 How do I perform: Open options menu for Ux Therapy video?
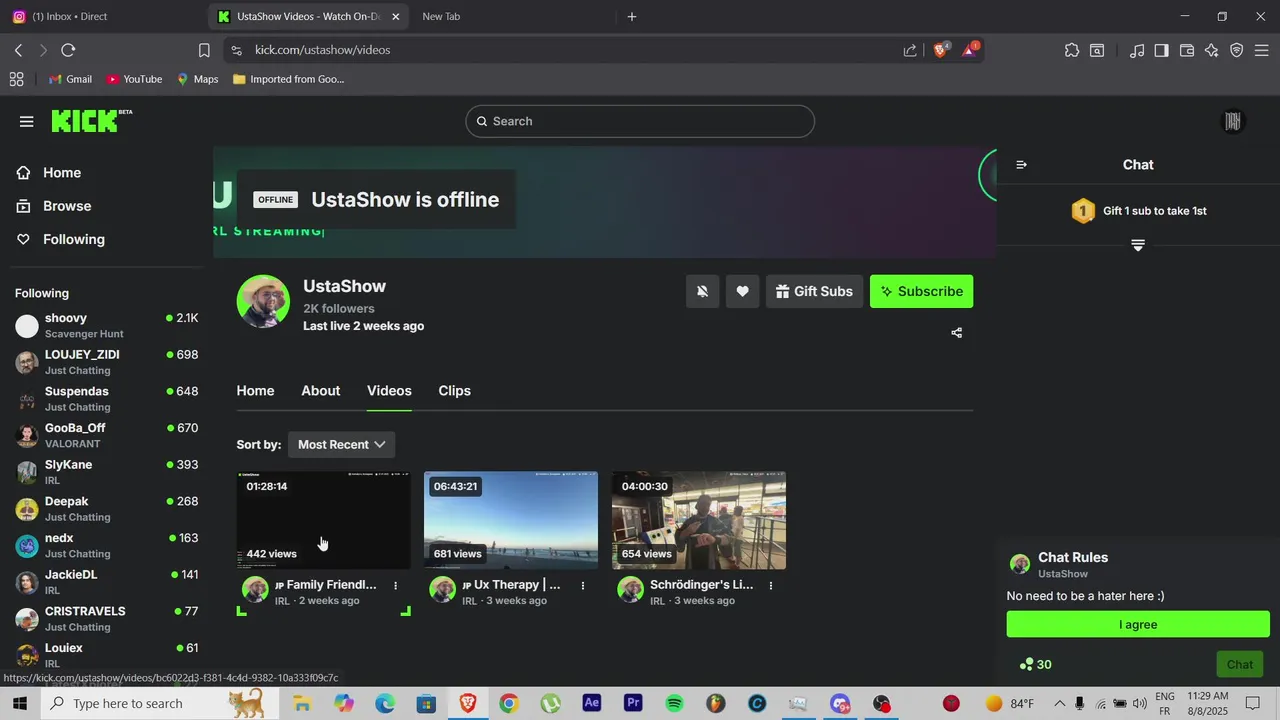pos(583,585)
